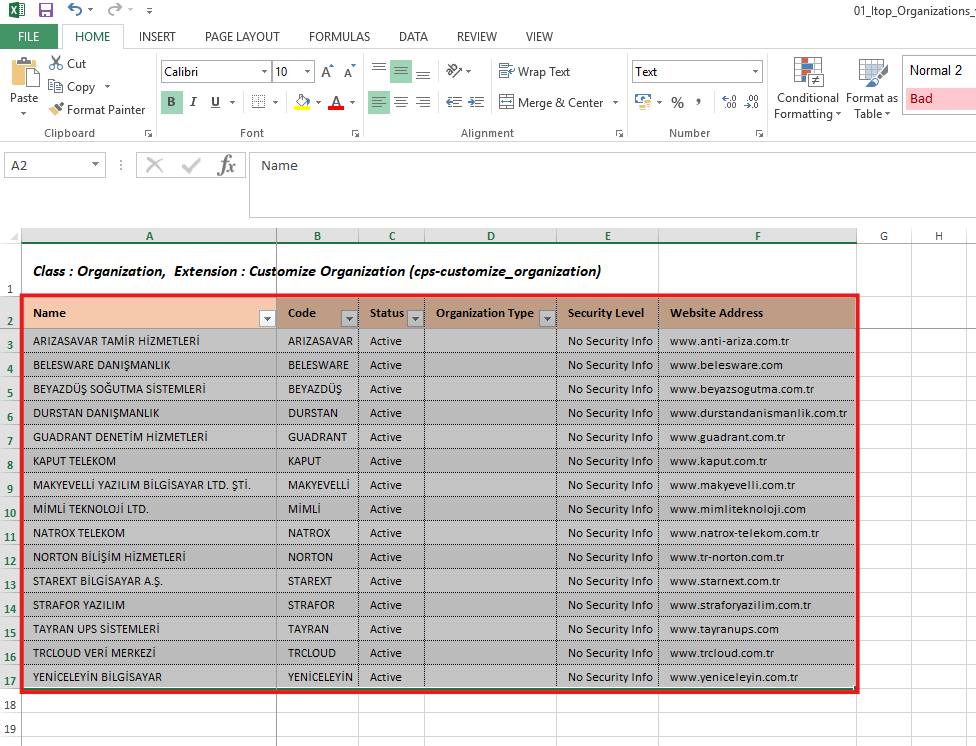Click the Undo arrow icon

click(x=75, y=9)
